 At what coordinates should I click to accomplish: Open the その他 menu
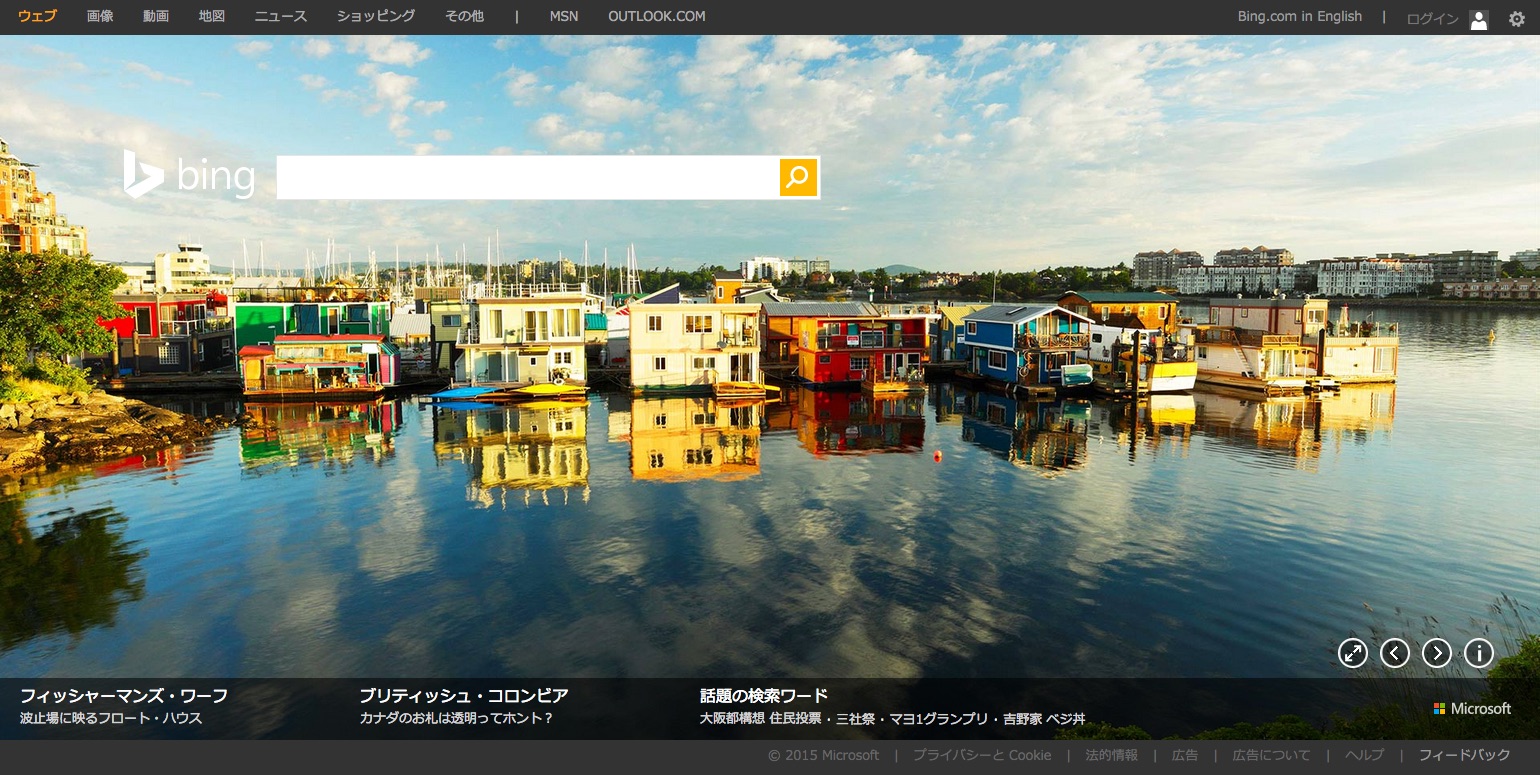click(464, 16)
